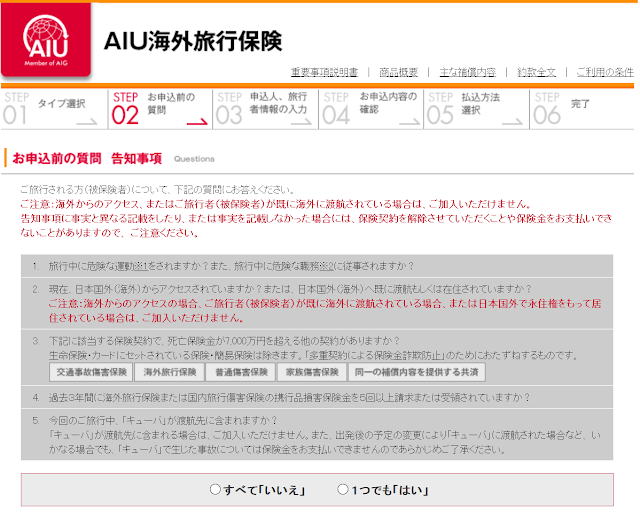Click 同一の補償内容を提供する共済 button
640x525 pixels.
point(417,372)
